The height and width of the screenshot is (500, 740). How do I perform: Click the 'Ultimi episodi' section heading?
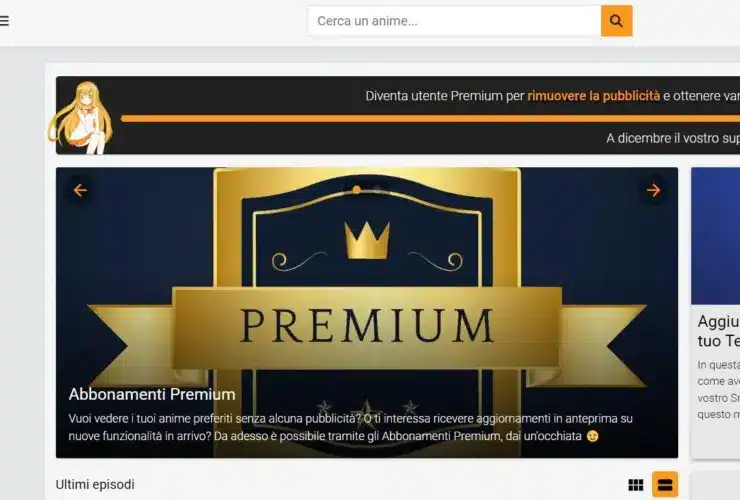95,485
